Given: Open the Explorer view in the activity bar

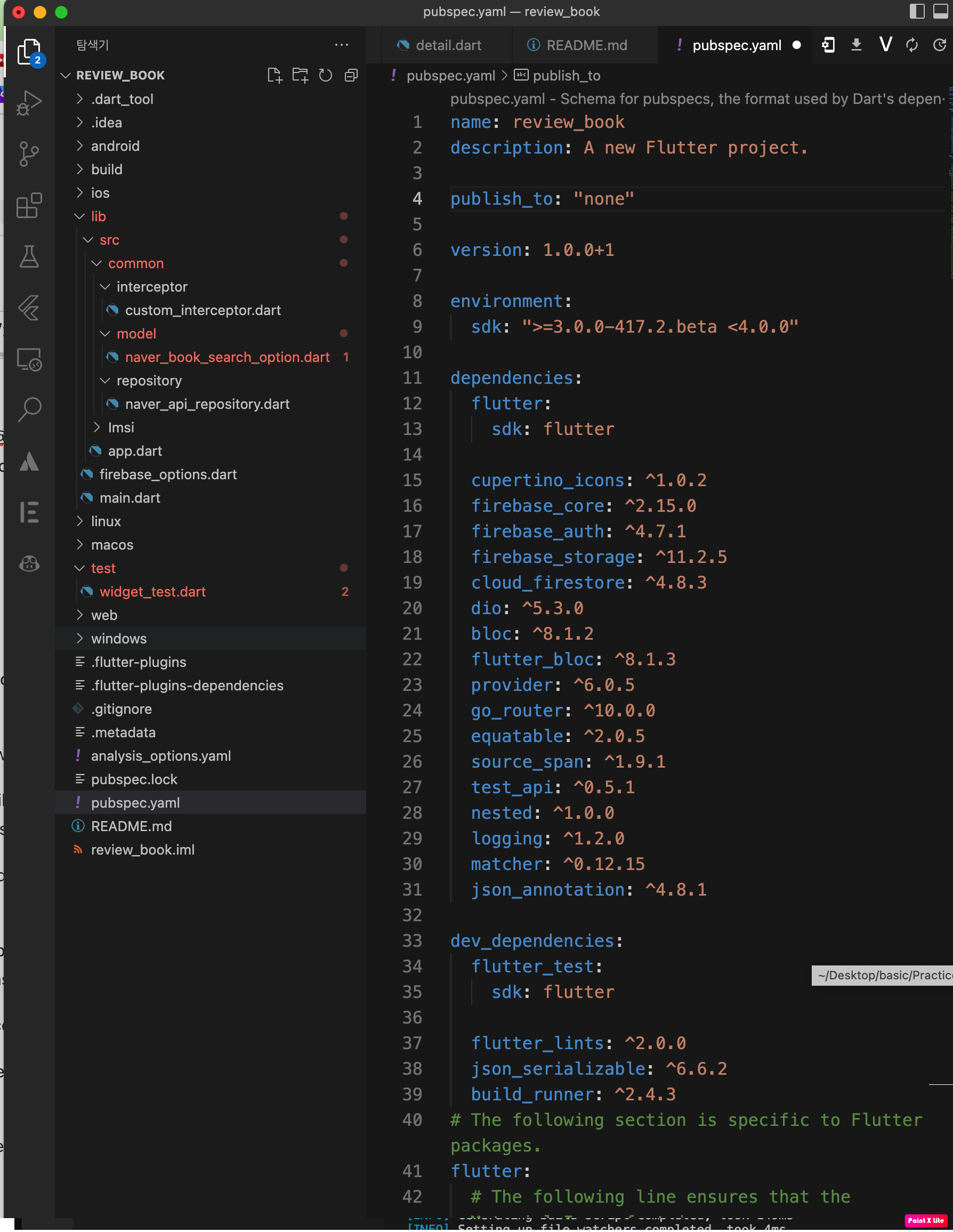Looking at the screenshot, I should pos(29,52).
